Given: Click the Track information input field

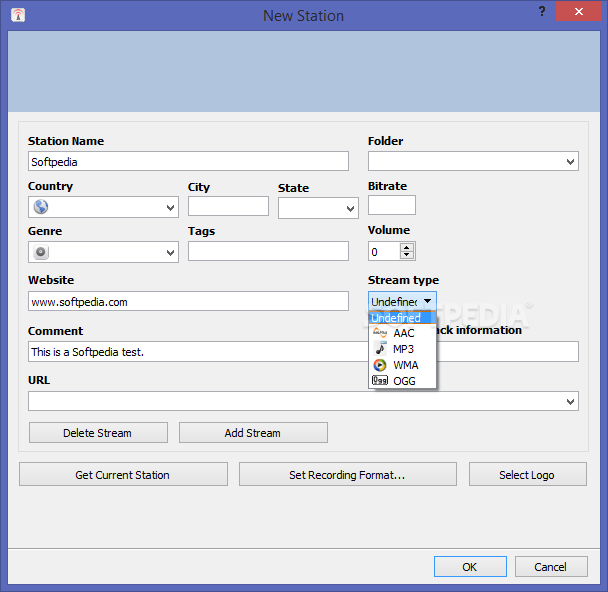Looking at the screenshot, I should click(508, 351).
